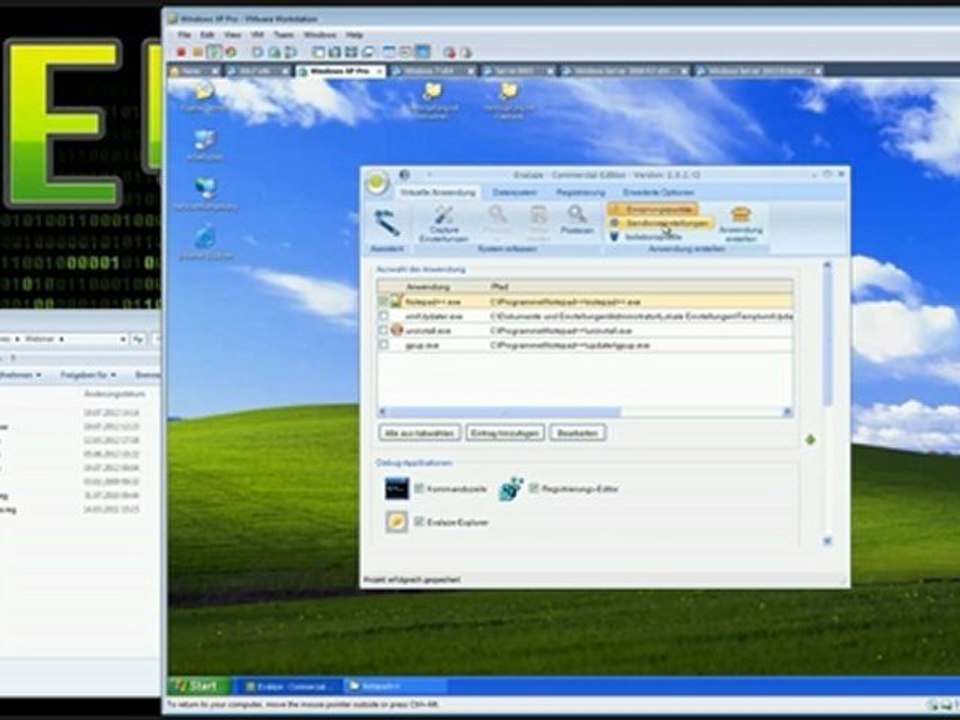The height and width of the screenshot is (720, 960).
Task: Click the Kommandozeile console icon
Action: click(397, 489)
